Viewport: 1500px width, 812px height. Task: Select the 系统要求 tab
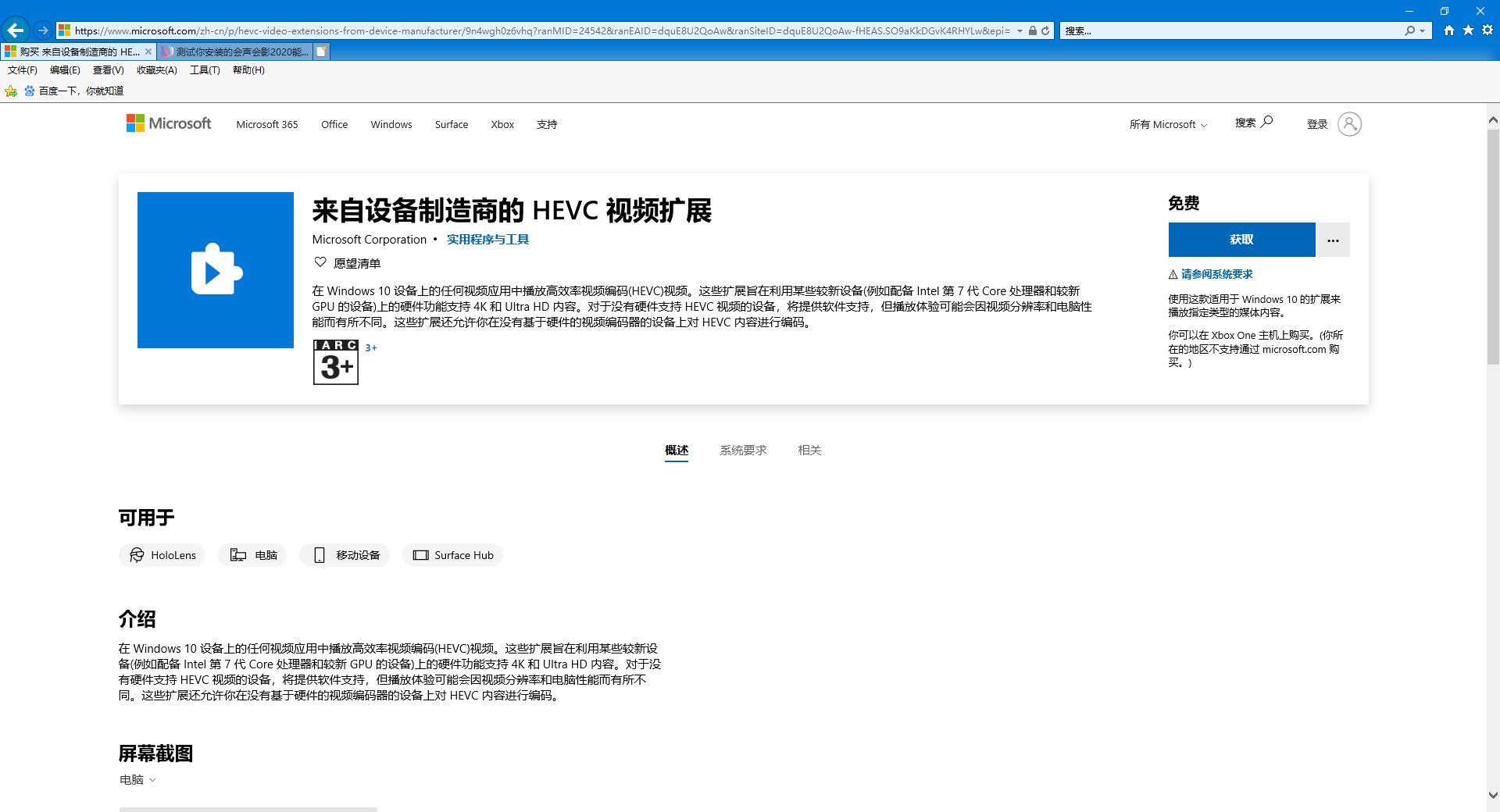pyautogui.click(x=743, y=451)
